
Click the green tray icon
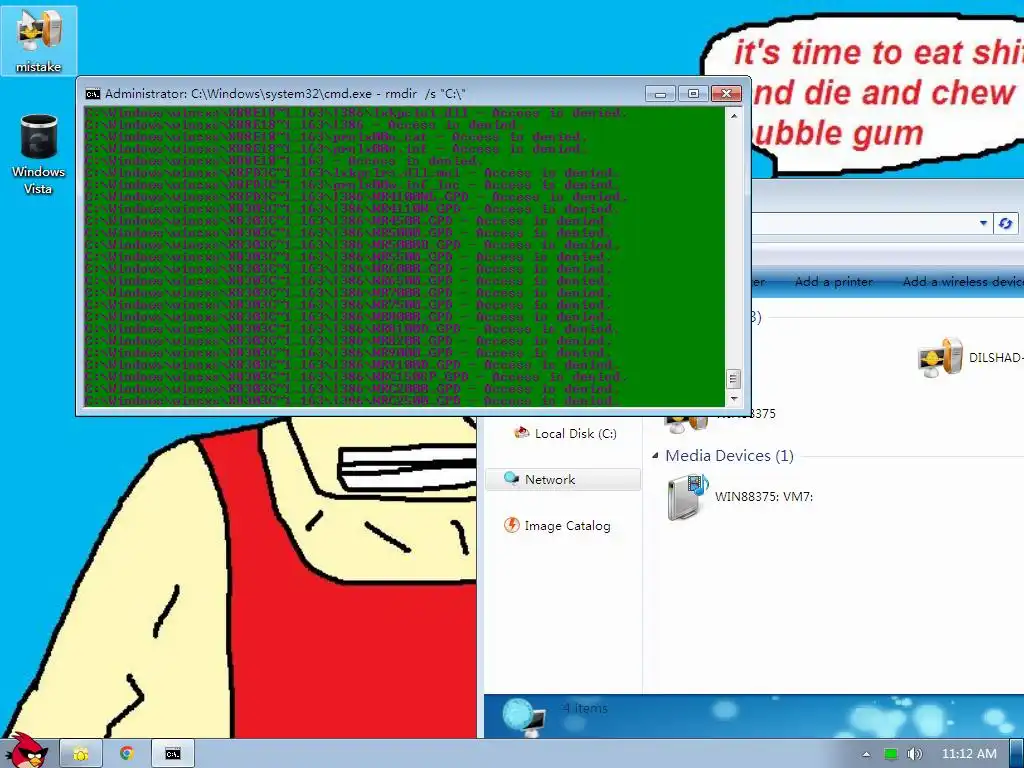coord(891,754)
